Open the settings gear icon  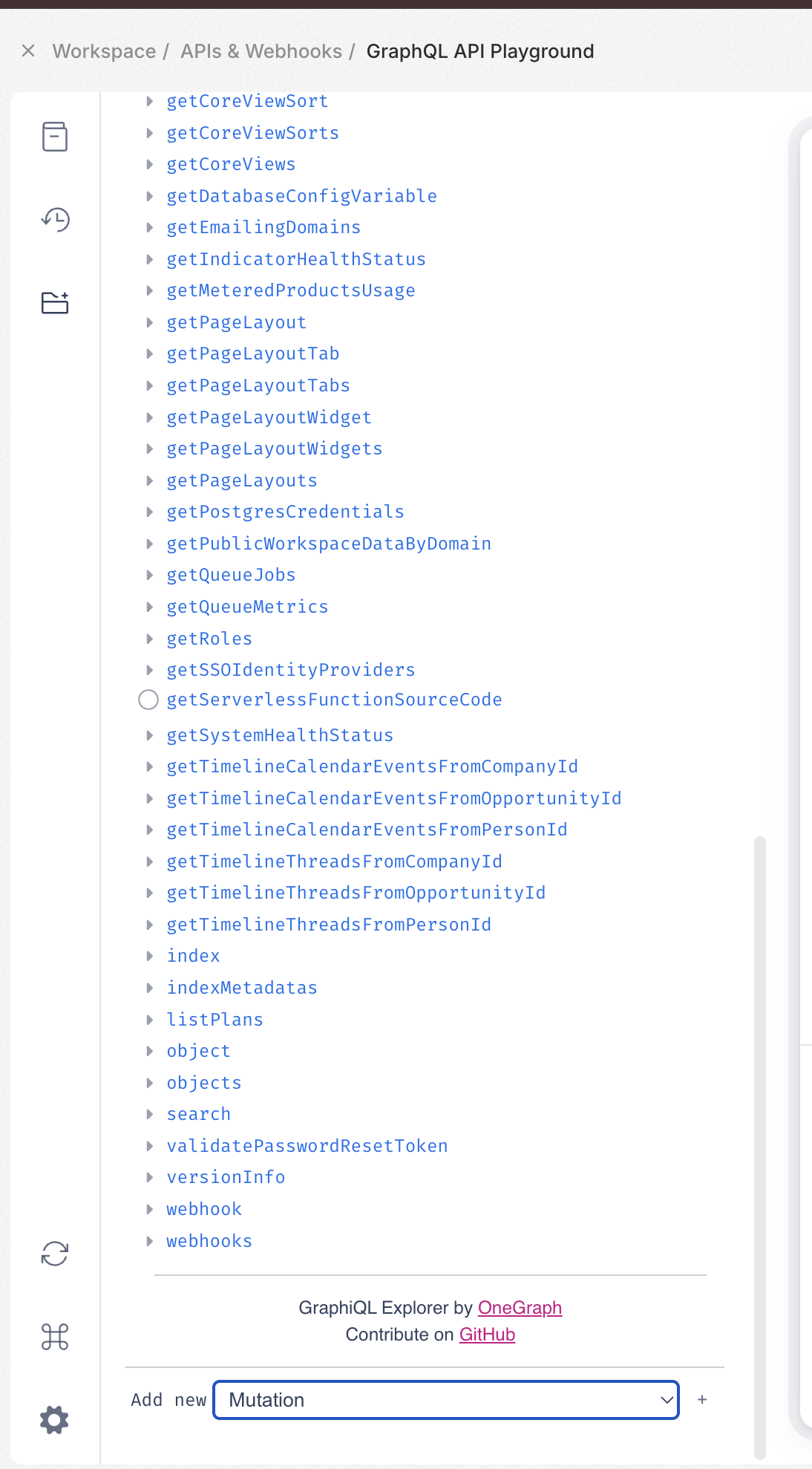point(55,1420)
